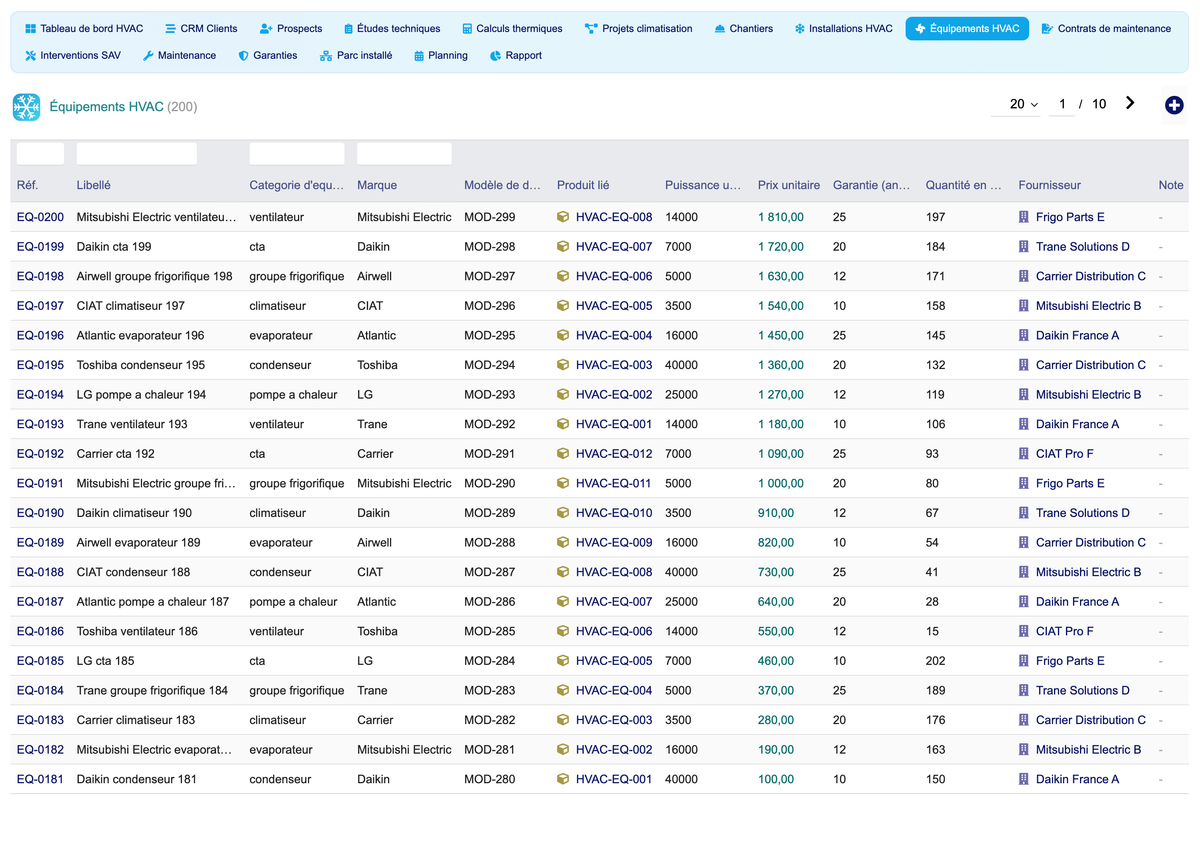This screenshot has width=1200, height=842.
Task: Click product cube icon in EQ-0186 row
Action: [563, 631]
